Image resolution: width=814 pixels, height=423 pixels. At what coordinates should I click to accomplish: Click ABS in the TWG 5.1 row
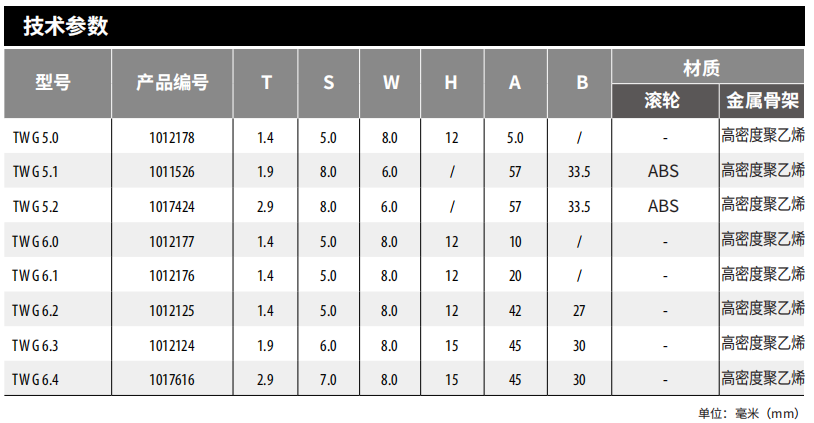tap(663, 172)
